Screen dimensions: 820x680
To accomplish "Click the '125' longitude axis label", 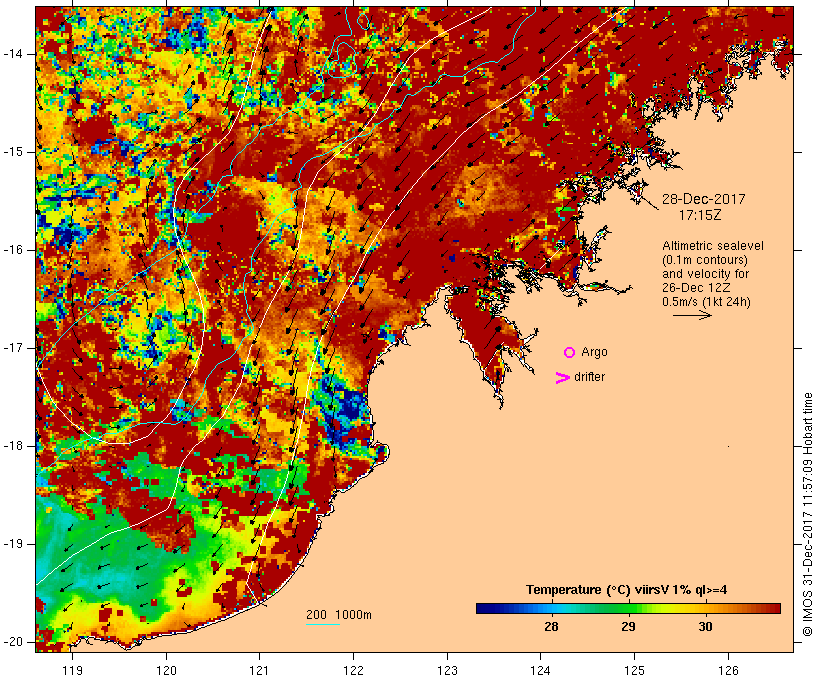I will point(634,670).
